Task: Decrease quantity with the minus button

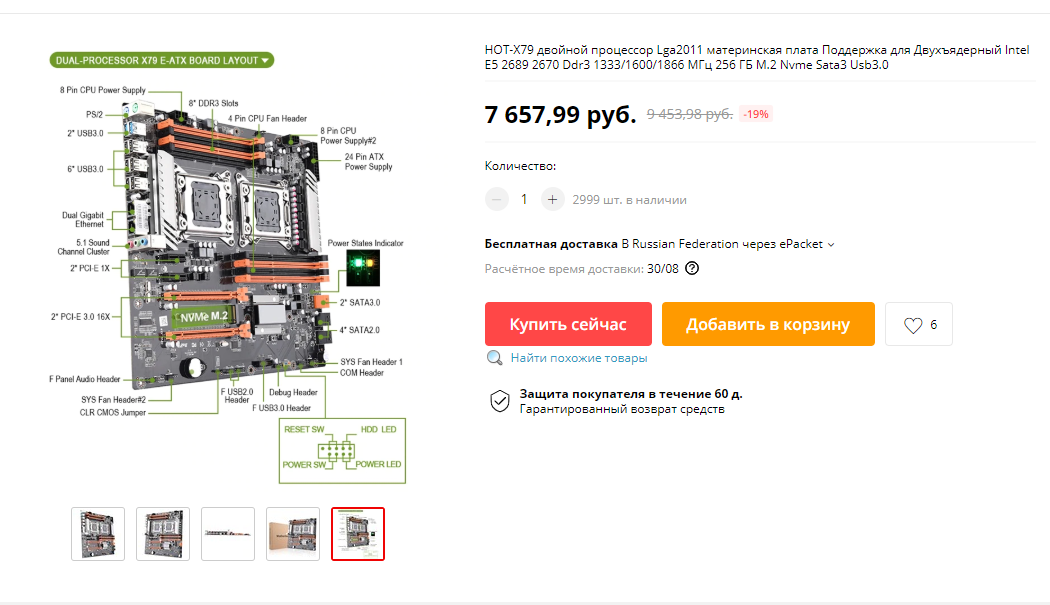Action: (496, 200)
